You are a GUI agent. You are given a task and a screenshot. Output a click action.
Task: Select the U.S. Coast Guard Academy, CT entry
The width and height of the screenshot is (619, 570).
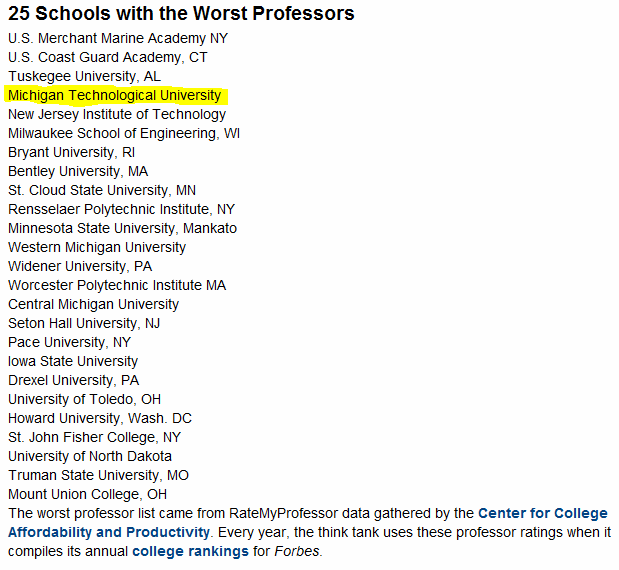107,57
